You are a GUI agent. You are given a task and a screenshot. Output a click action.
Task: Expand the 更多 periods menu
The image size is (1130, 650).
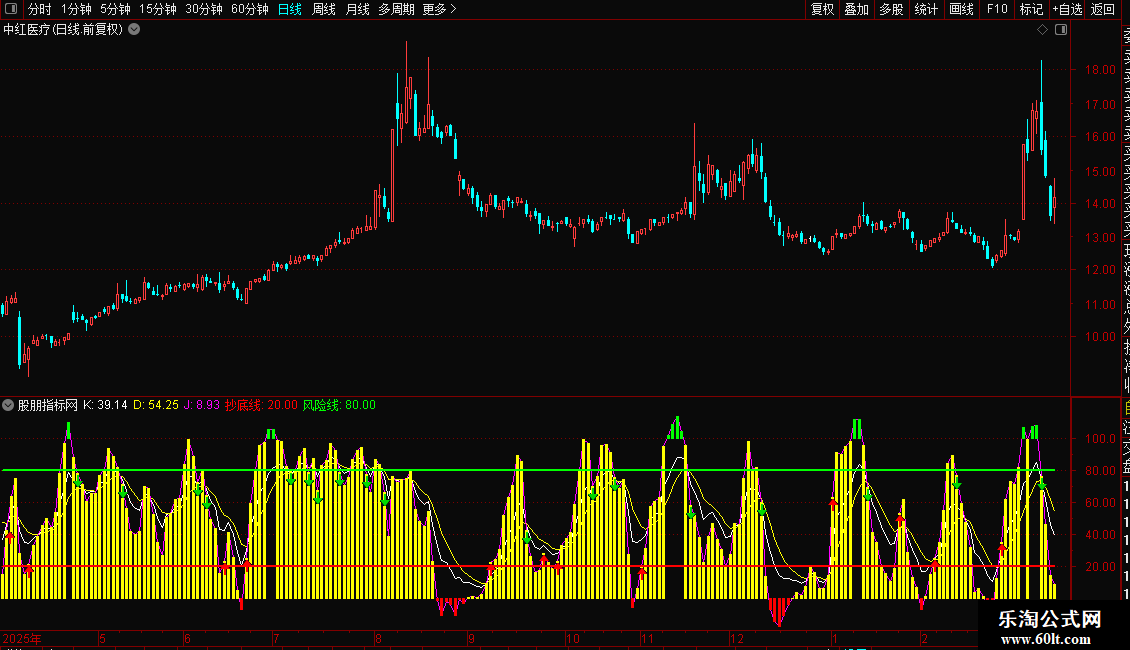pos(440,9)
